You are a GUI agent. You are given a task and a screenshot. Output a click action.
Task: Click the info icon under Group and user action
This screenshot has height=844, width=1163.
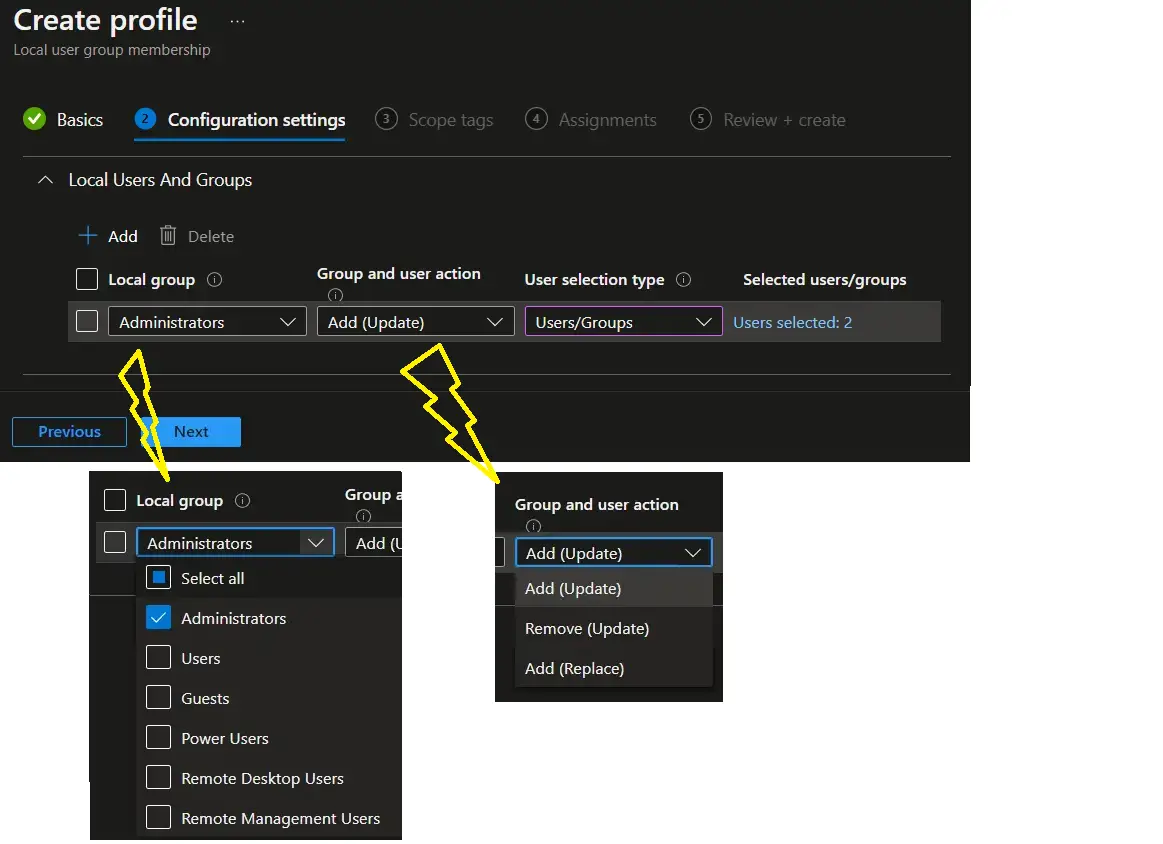335,296
